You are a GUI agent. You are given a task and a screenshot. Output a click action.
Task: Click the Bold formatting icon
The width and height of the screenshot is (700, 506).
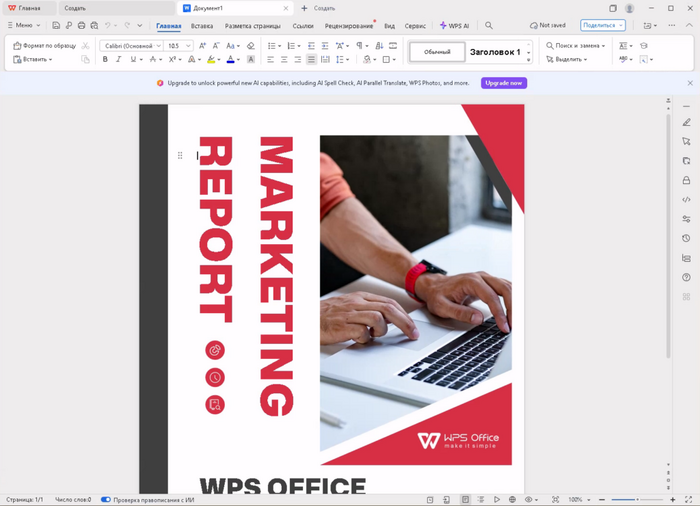tap(105, 60)
